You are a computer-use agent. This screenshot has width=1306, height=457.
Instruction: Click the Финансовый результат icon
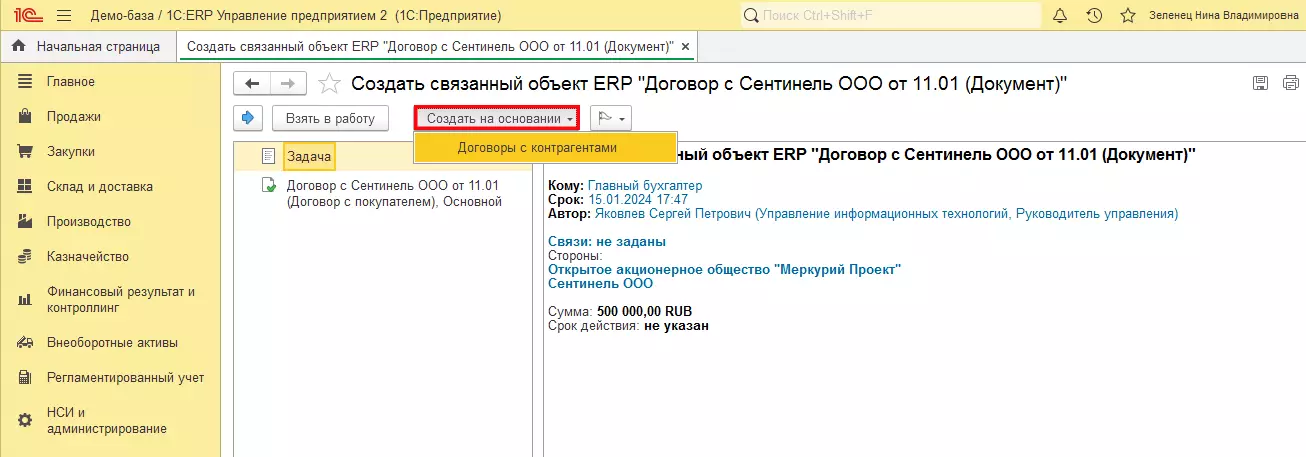coord(25,299)
